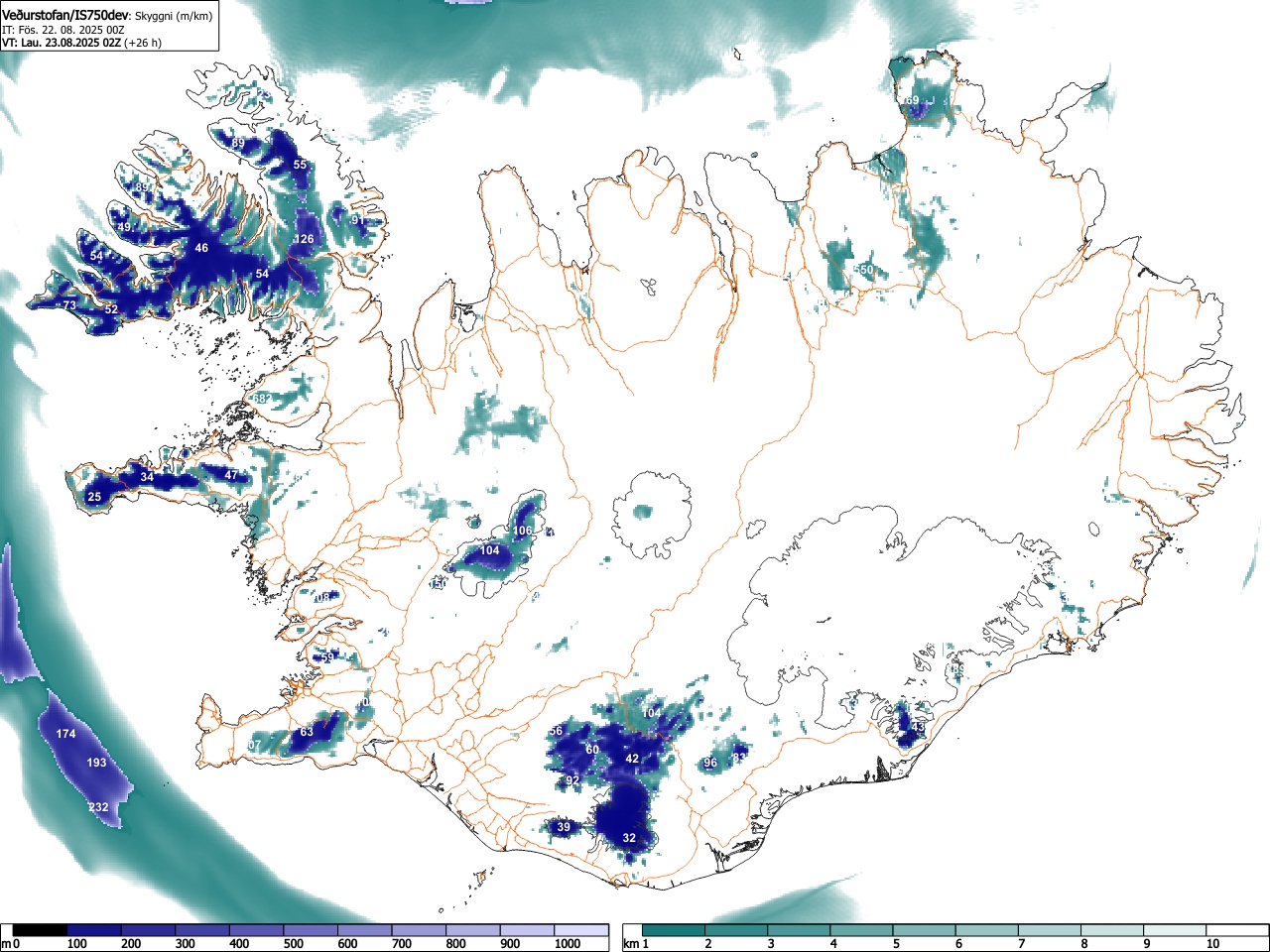This screenshot has height=952, width=1270.
Task: Click the 34 visibility value
Action: click(x=147, y=477)
